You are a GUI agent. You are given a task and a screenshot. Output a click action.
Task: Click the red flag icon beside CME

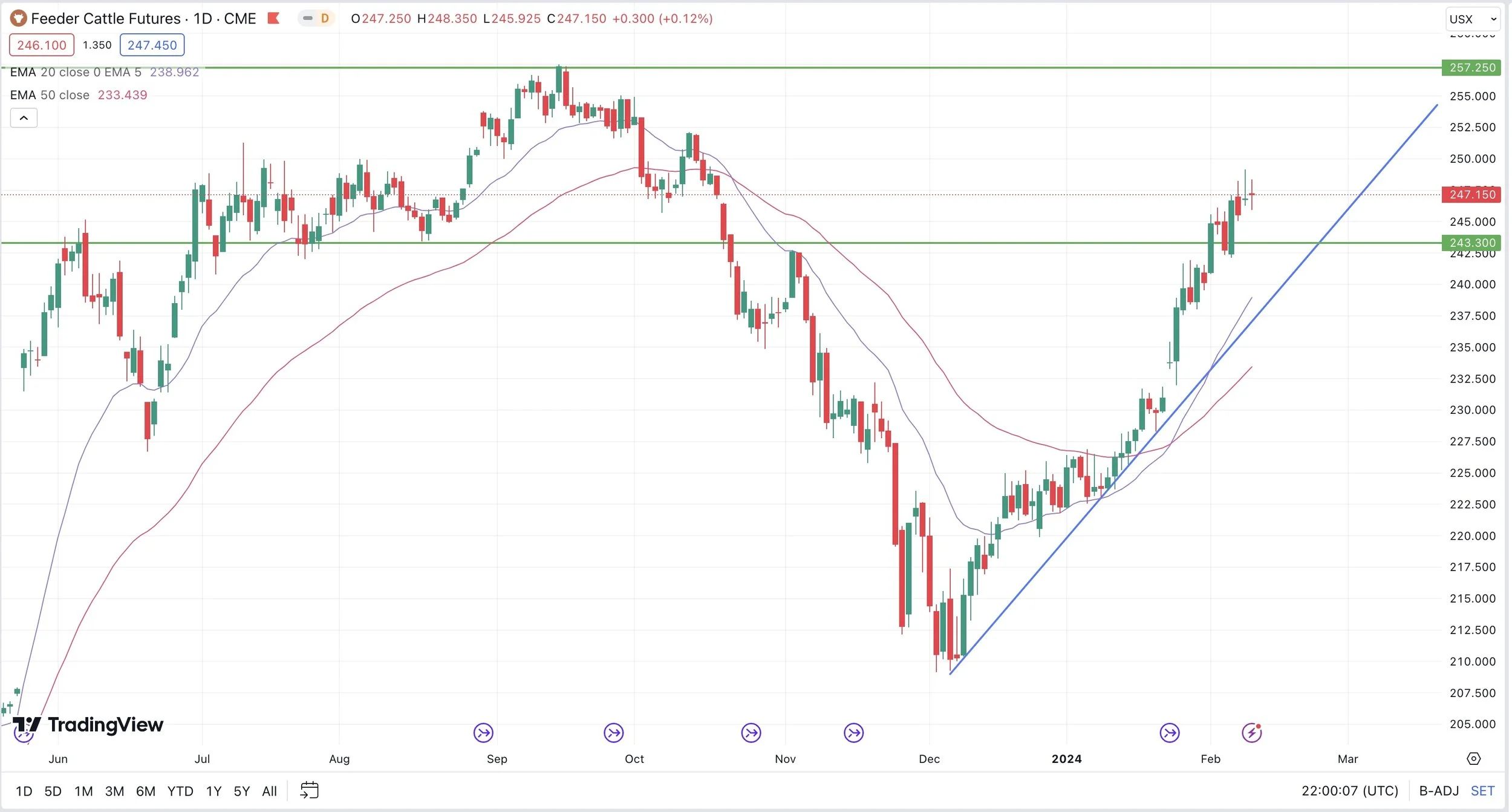coord(273,19)
